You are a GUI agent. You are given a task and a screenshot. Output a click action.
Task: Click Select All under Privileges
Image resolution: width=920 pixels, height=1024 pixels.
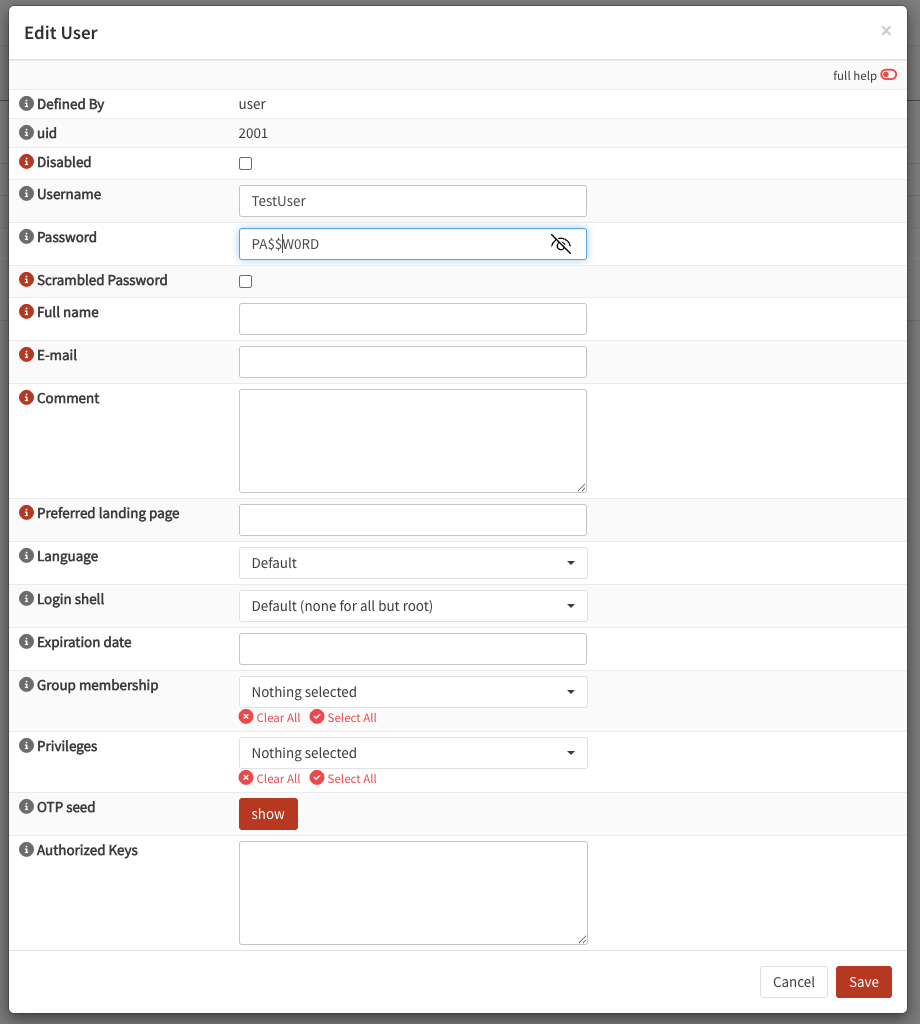coord(343,779)
